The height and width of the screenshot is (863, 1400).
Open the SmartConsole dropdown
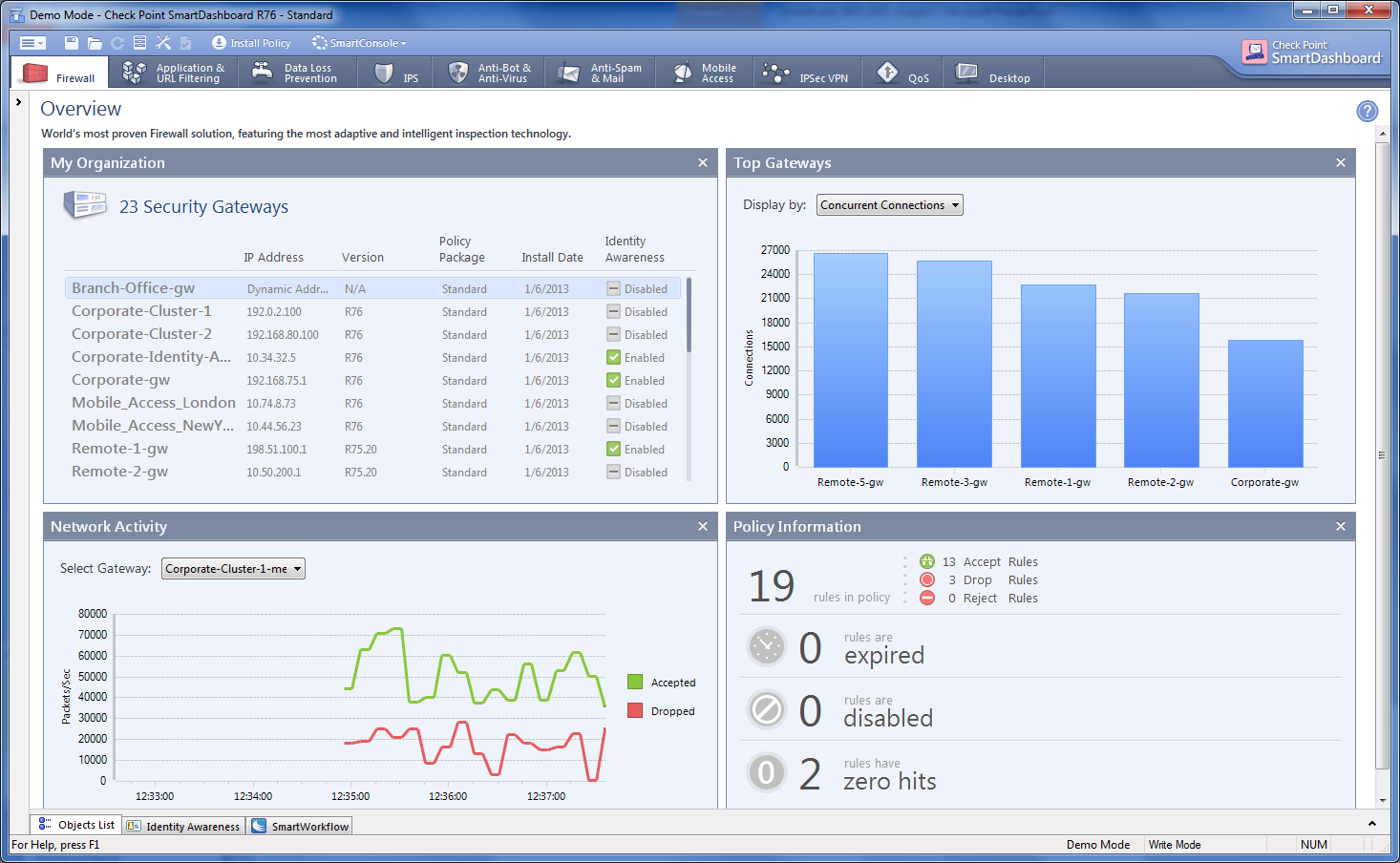coord(359,43)
